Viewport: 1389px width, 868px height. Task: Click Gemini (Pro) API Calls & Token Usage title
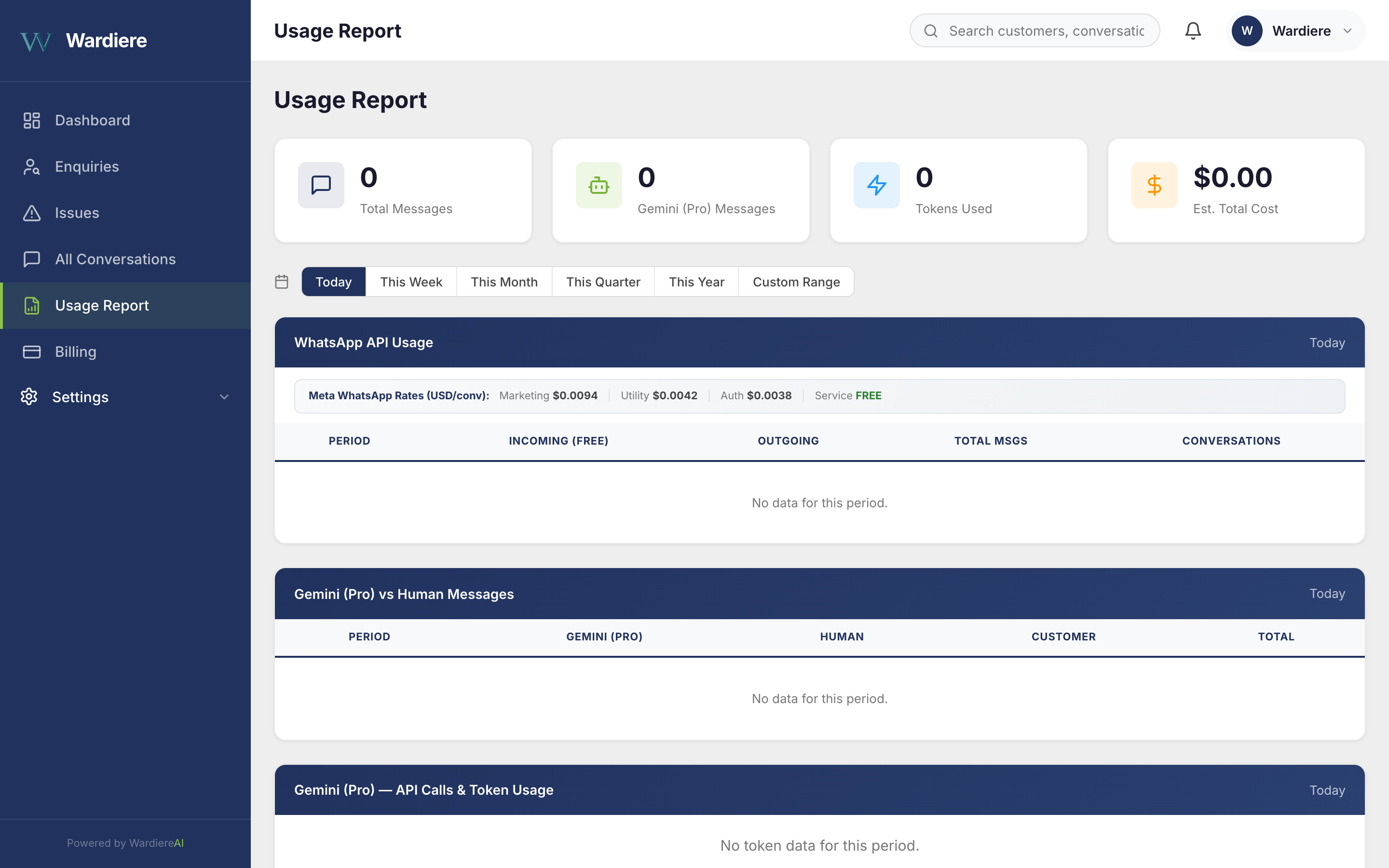click(423, 790)
